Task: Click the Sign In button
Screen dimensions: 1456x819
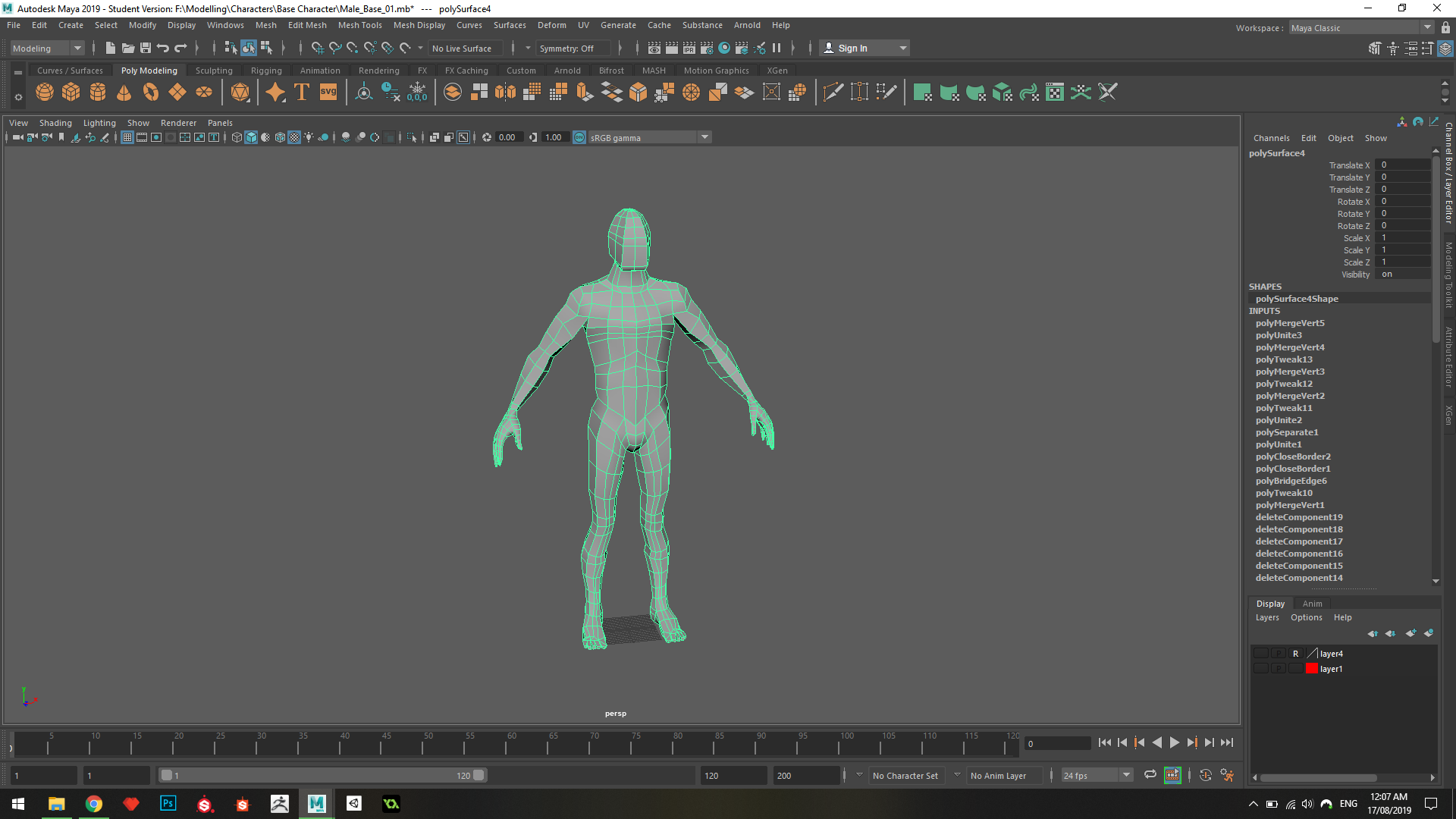Action: (x=852, y=48)
